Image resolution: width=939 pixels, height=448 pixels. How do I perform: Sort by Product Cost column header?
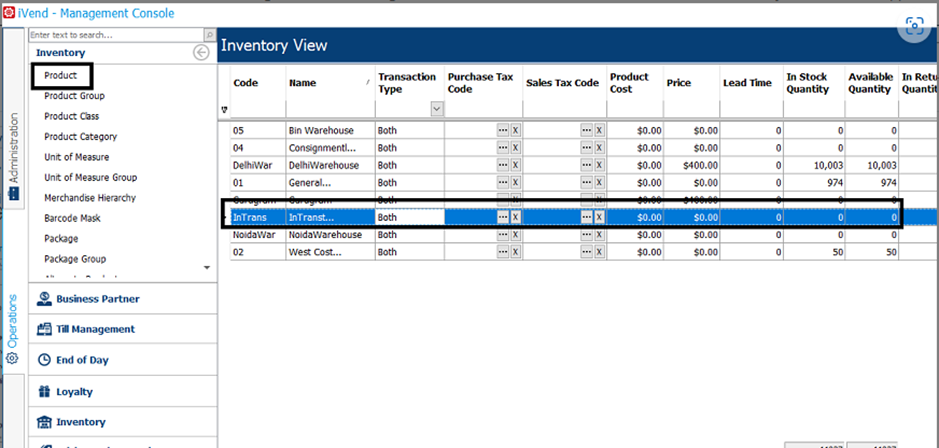635,83
